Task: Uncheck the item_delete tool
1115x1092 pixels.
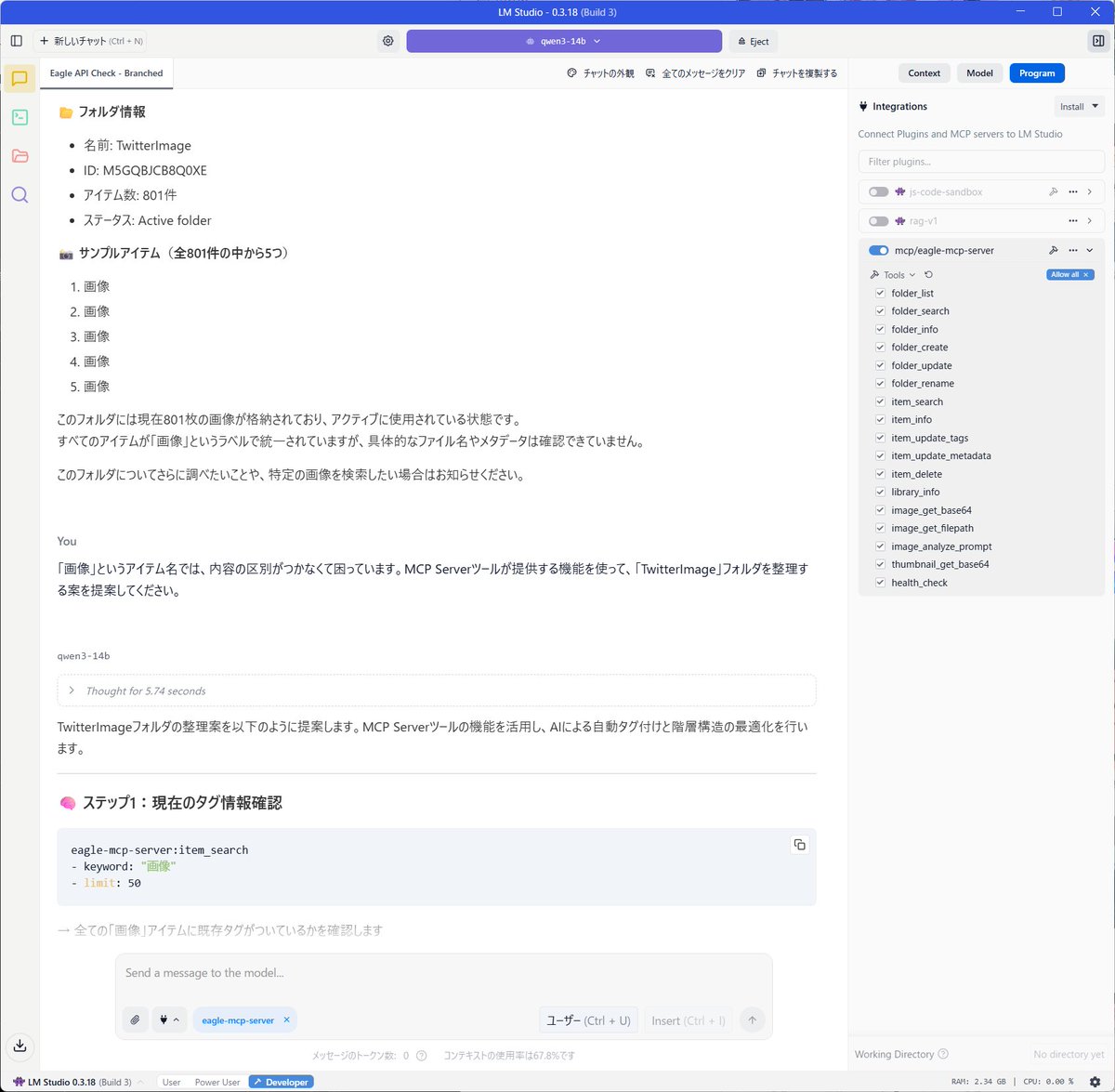Action: (x=880, y=474)
